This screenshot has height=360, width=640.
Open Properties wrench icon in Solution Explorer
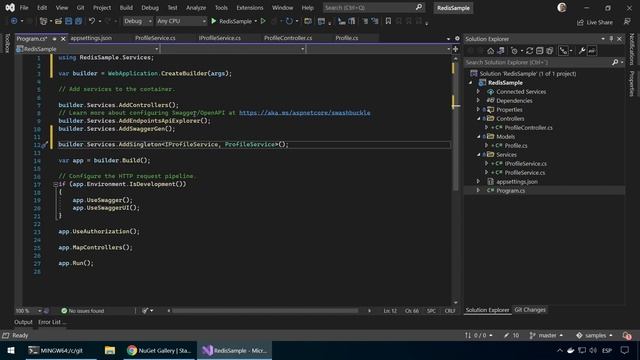click(582, 51)
